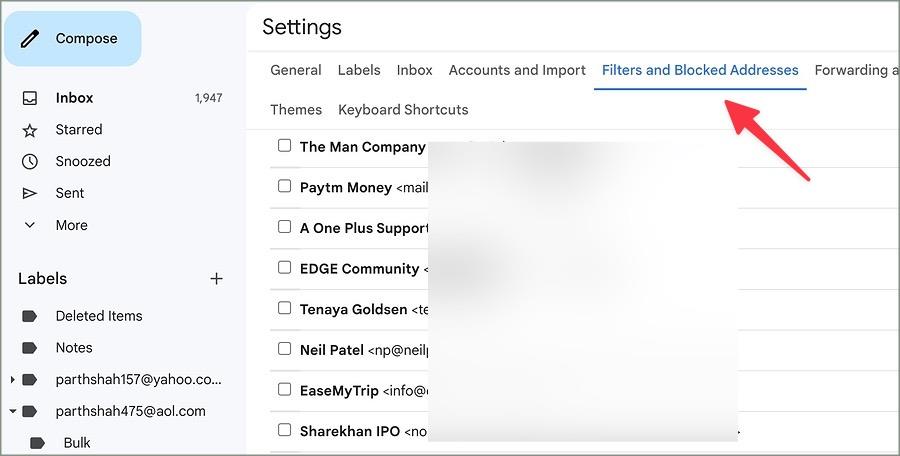The height and width of the screenshot is (456, 900).
Task: Click The Man Company sender name
Action: tap(362, 147)
